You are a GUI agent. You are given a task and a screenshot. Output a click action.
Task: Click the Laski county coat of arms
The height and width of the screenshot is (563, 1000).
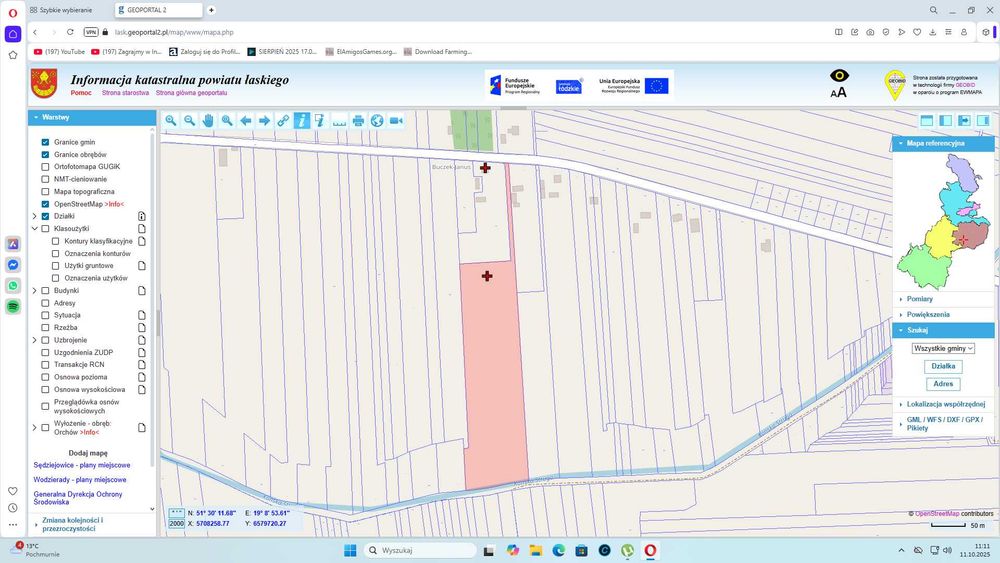coord(44,84)
